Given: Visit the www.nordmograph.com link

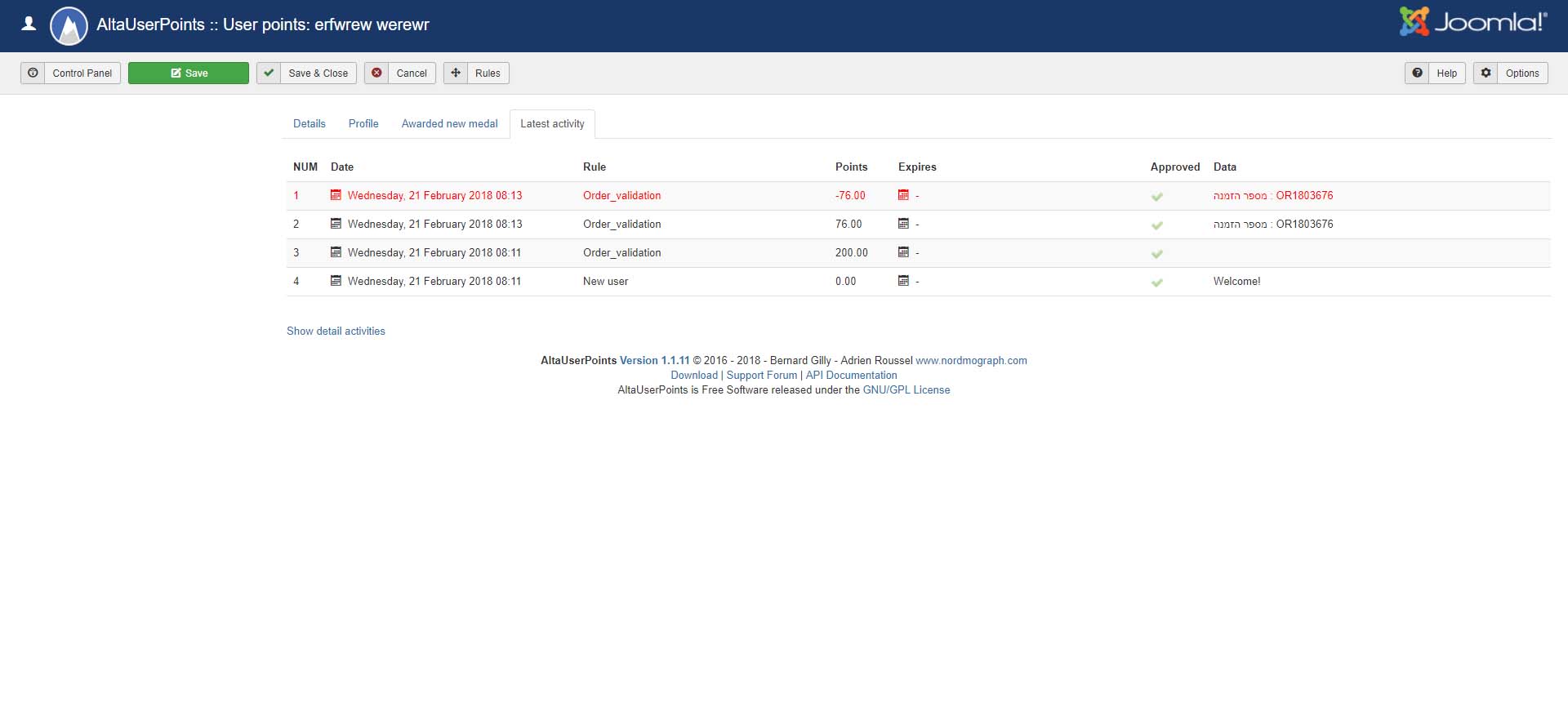Looking at the screenshot, I should click(x=971, y=360).
